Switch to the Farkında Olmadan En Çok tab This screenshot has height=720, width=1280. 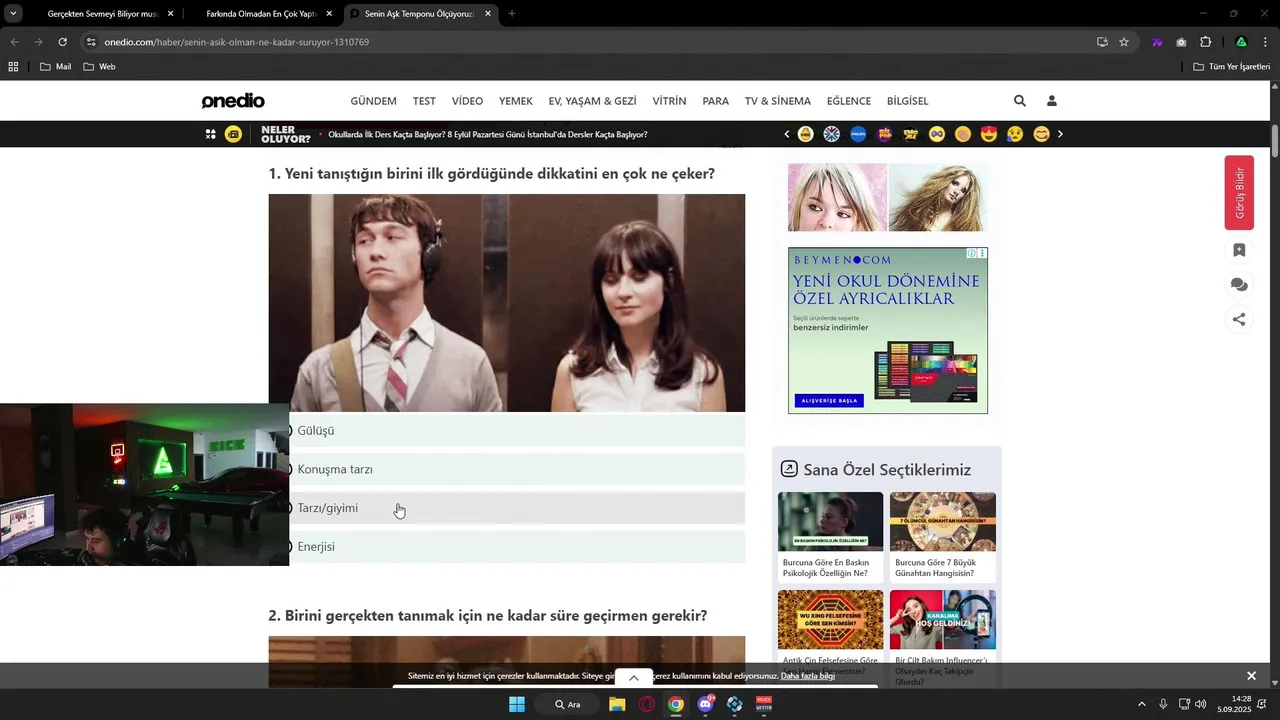pyautogui.click(x=261, y=14)
